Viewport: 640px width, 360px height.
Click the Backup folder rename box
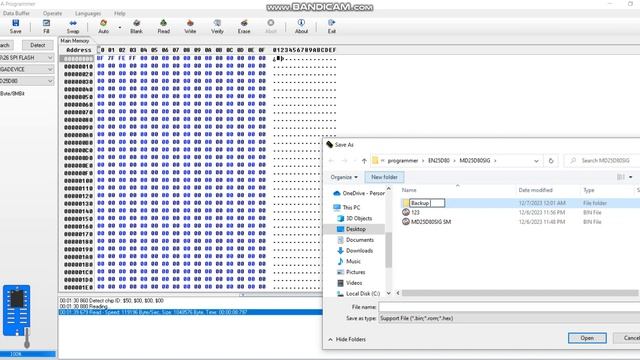(427, 203)
